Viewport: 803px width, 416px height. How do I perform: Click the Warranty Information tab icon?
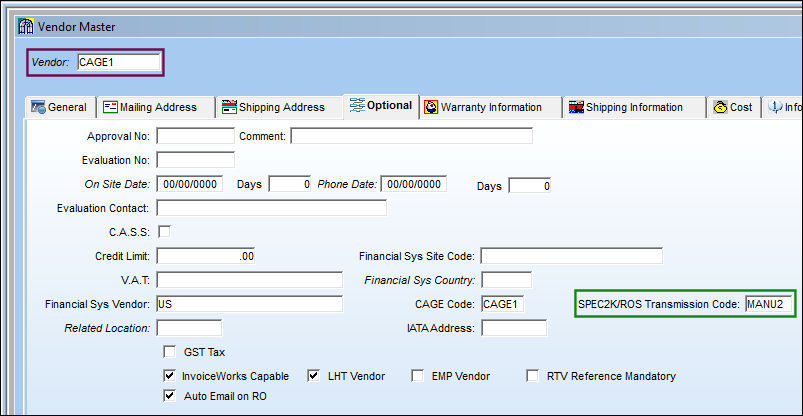431,107
